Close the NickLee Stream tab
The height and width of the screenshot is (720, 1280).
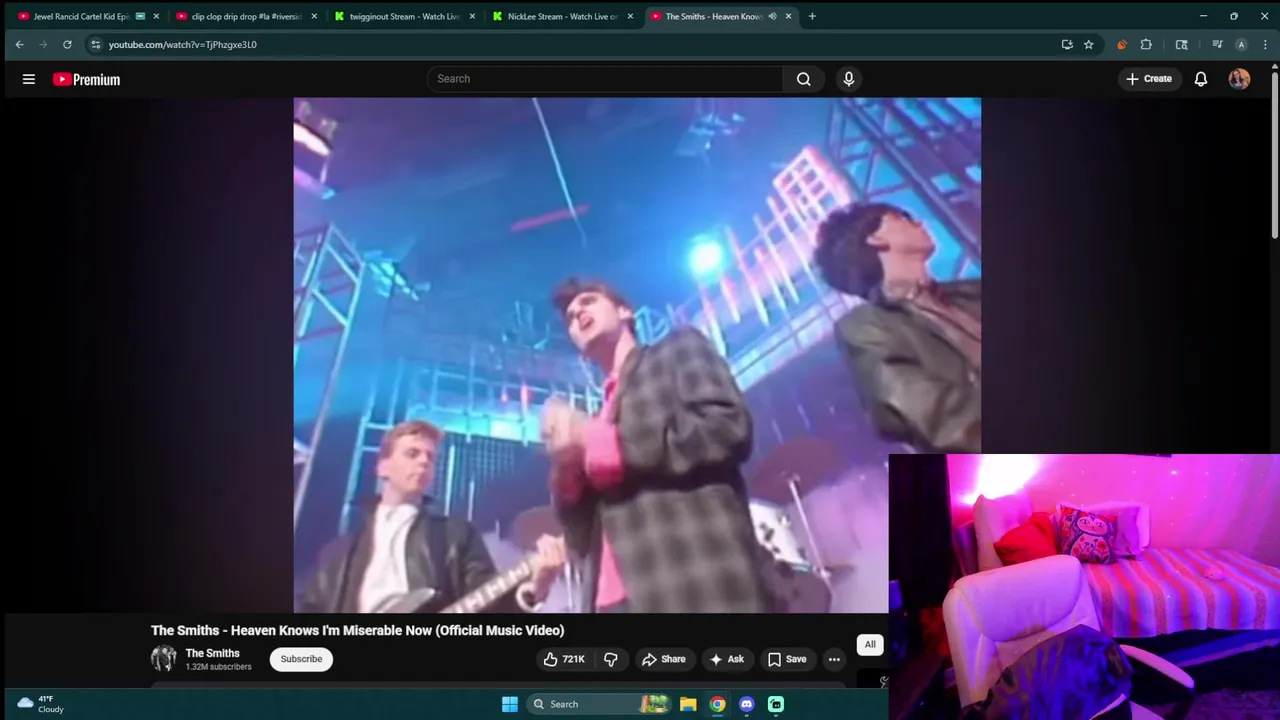click(630, 16)
